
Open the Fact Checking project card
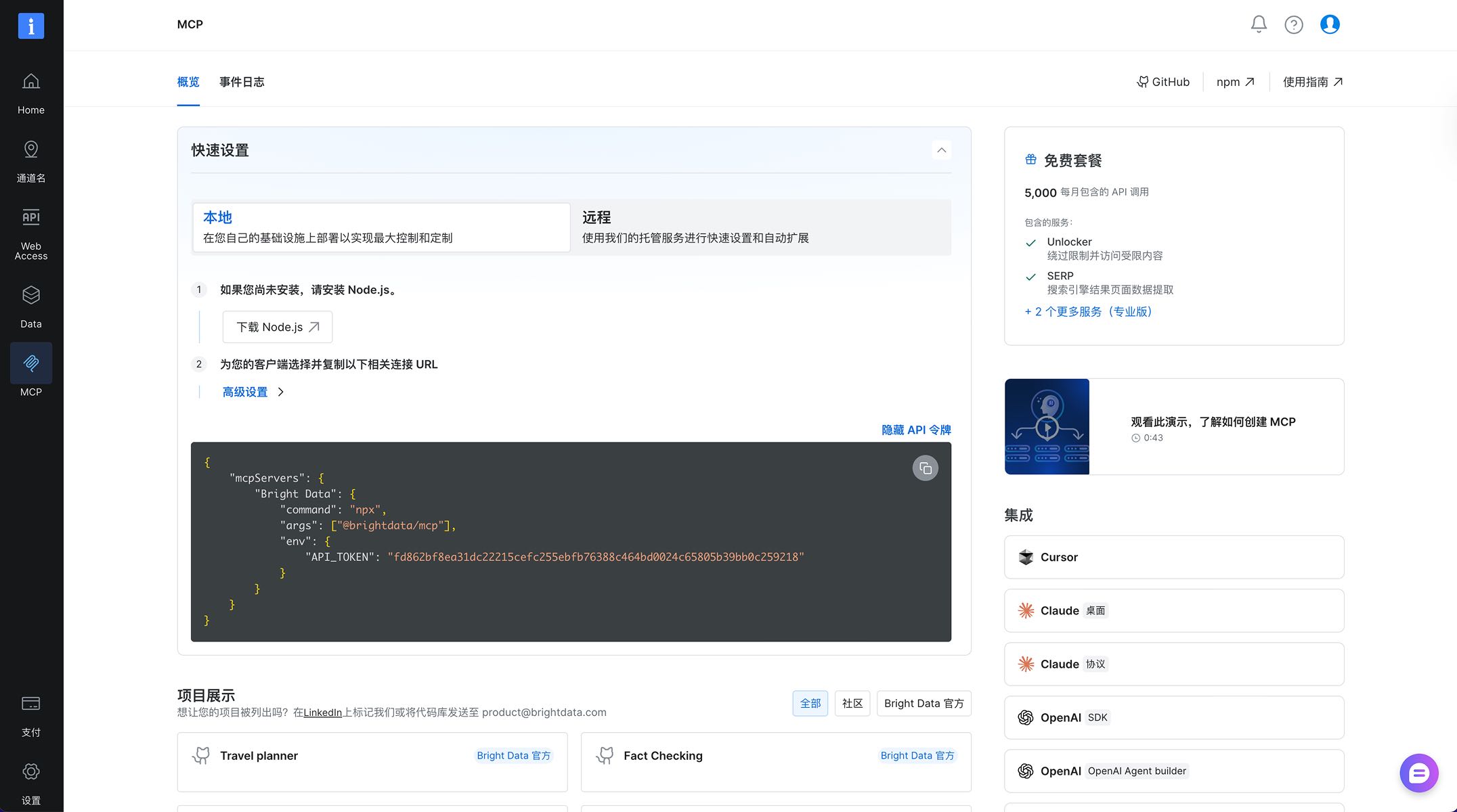click(x=776, y=762)
